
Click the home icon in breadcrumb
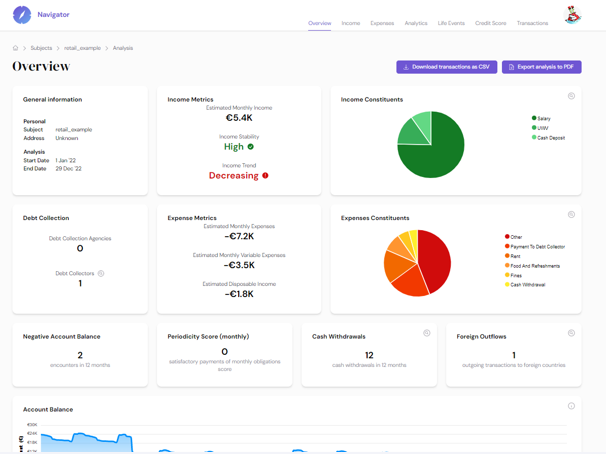click(16, 48)
